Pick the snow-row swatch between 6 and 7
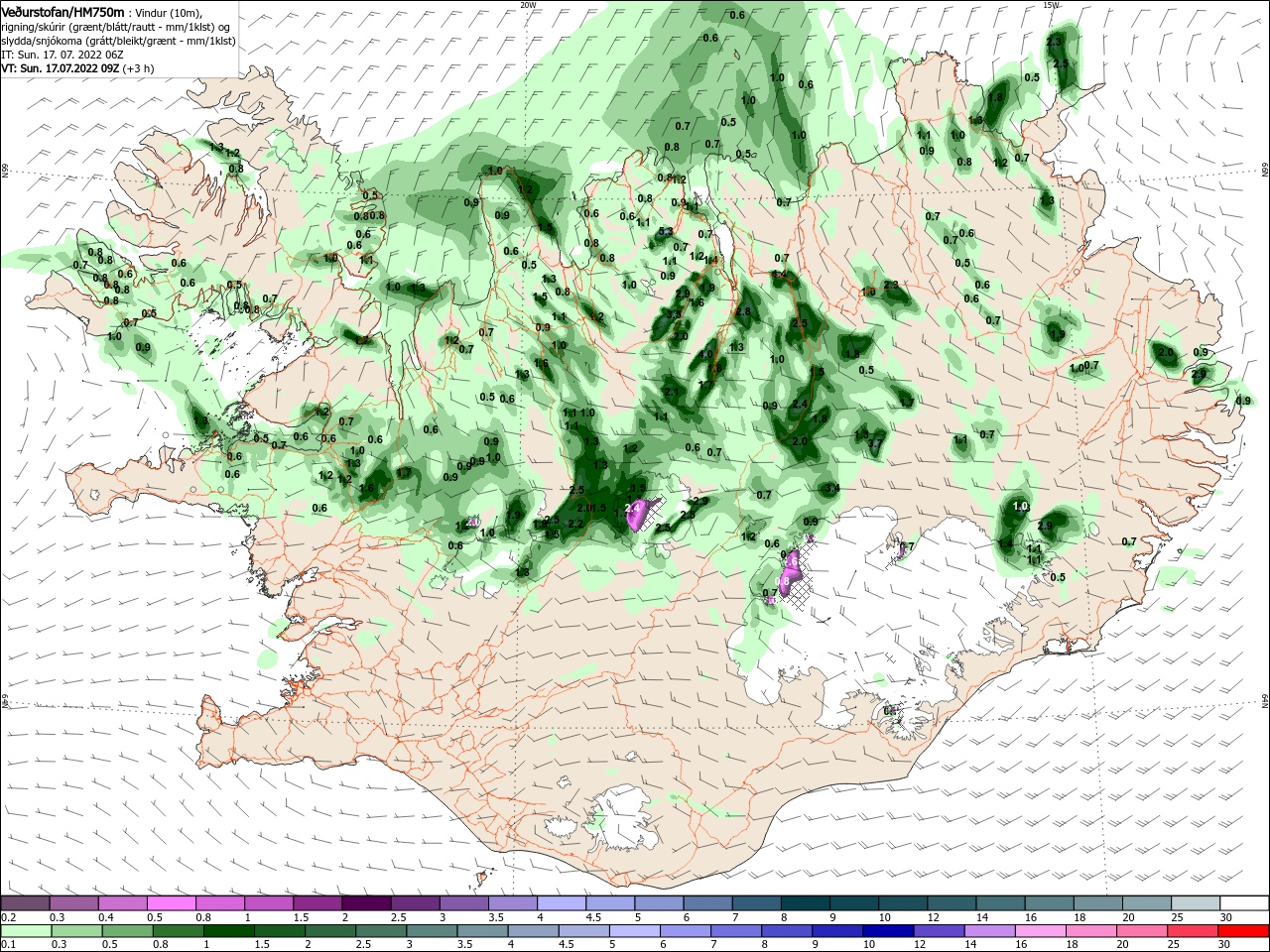Image resolution: width=1270 pixels, height=952 pixels. (x=708, y=903)
